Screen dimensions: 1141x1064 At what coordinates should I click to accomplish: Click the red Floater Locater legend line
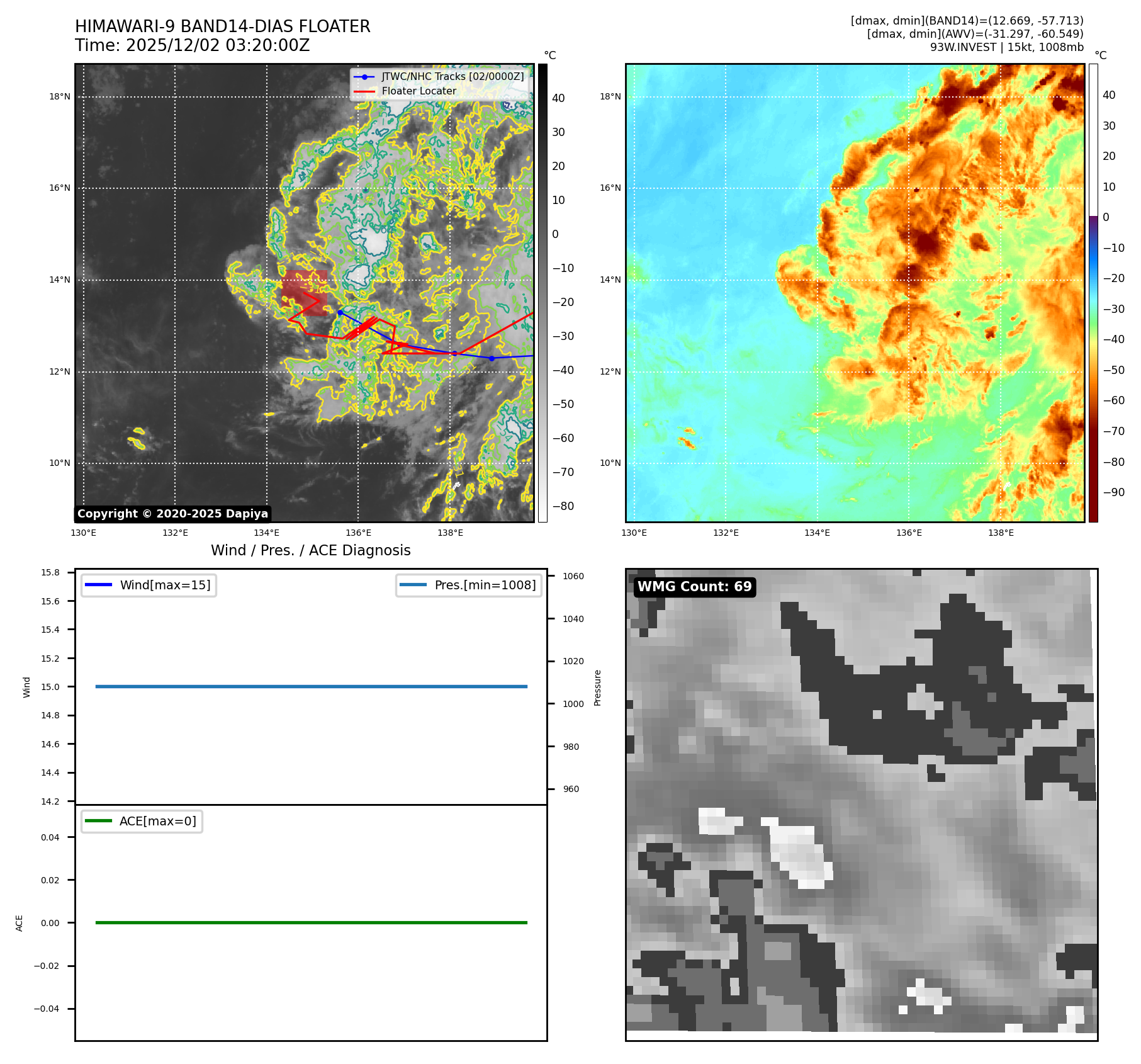[364, 91]
